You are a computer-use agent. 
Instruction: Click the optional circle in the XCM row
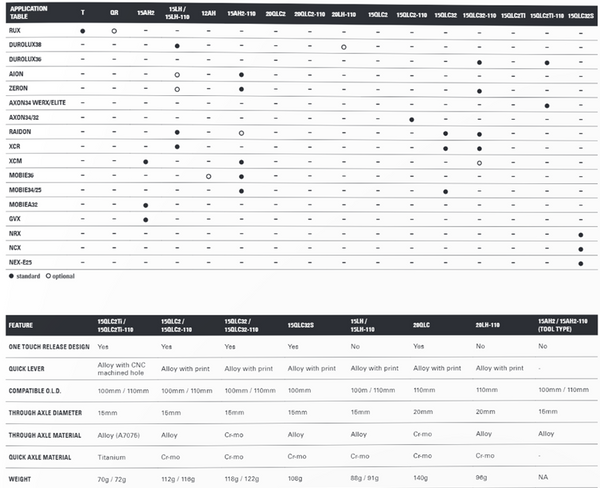[x=480, y=162]
